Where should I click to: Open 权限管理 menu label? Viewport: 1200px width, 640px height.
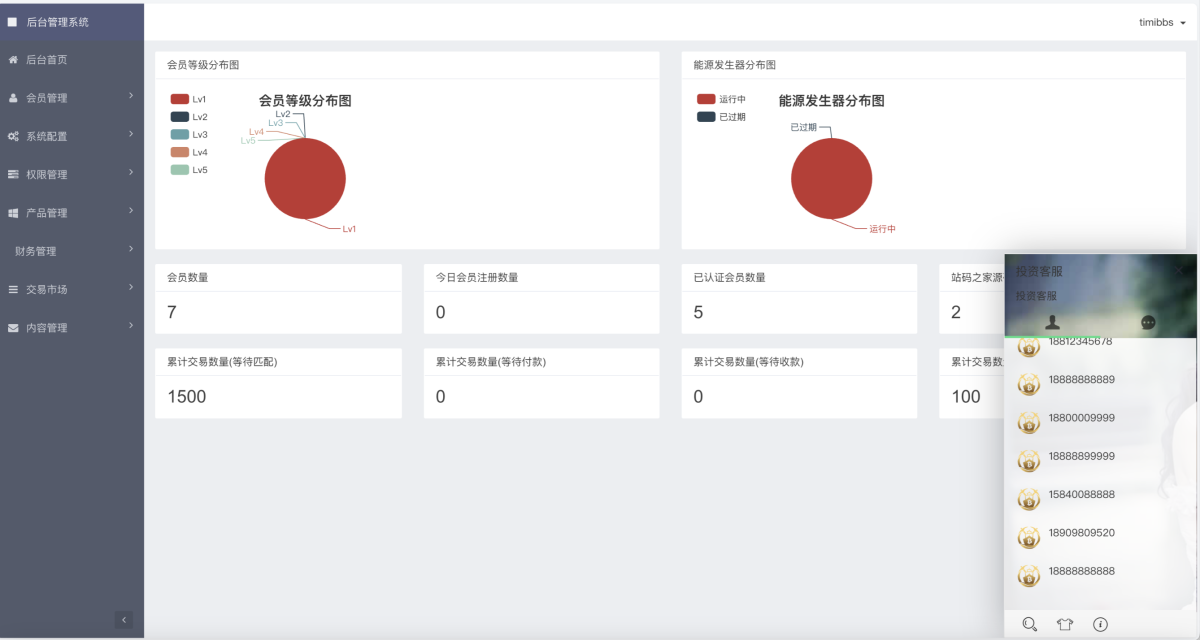pos(47,174)
